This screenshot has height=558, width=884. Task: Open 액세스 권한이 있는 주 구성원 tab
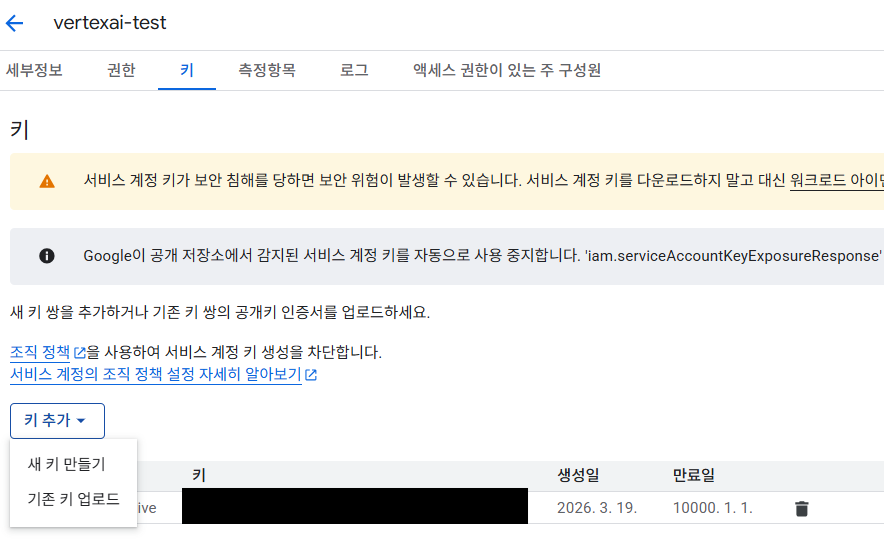tap(506, 70)
